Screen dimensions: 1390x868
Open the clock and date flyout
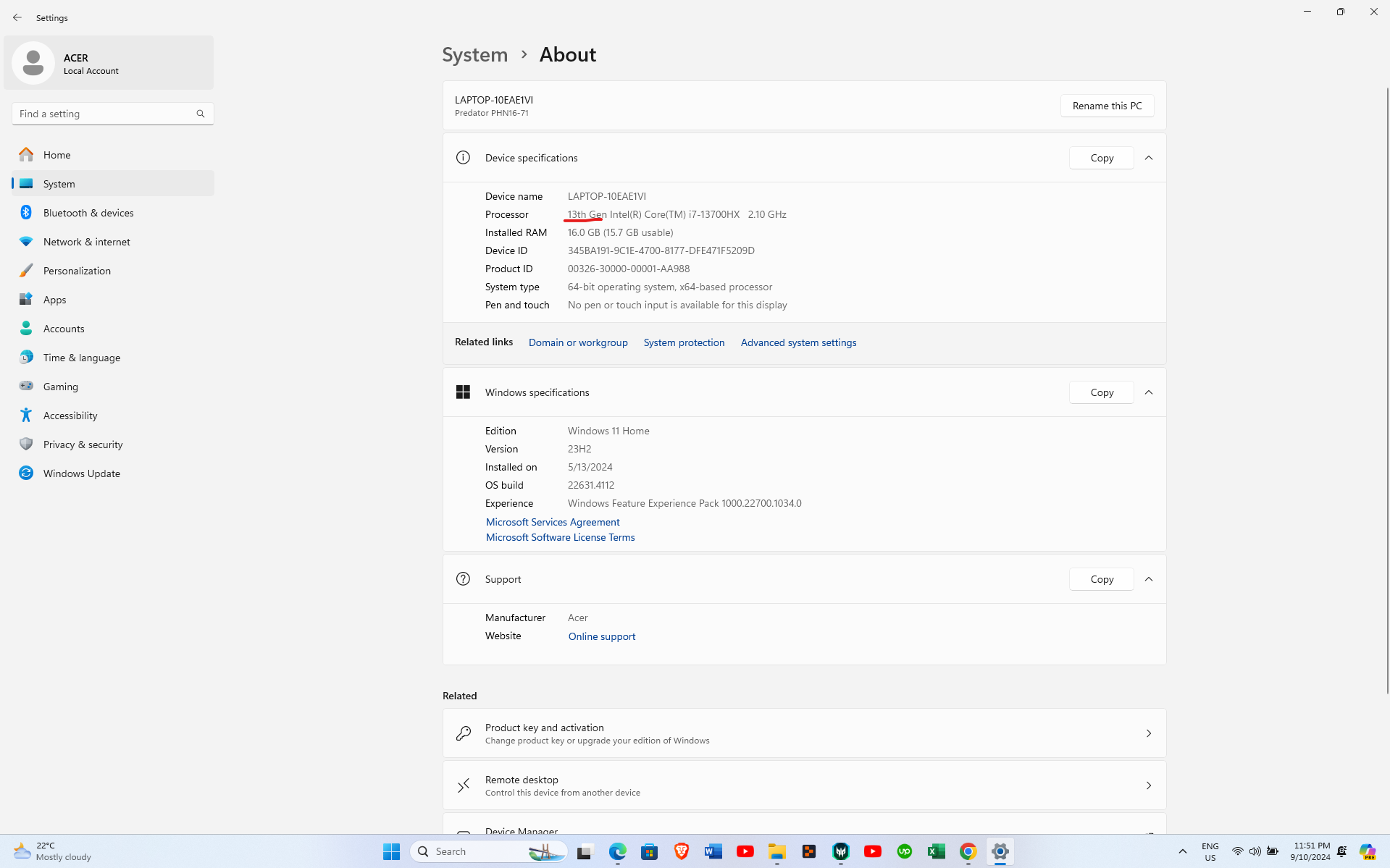(1310, 851)
